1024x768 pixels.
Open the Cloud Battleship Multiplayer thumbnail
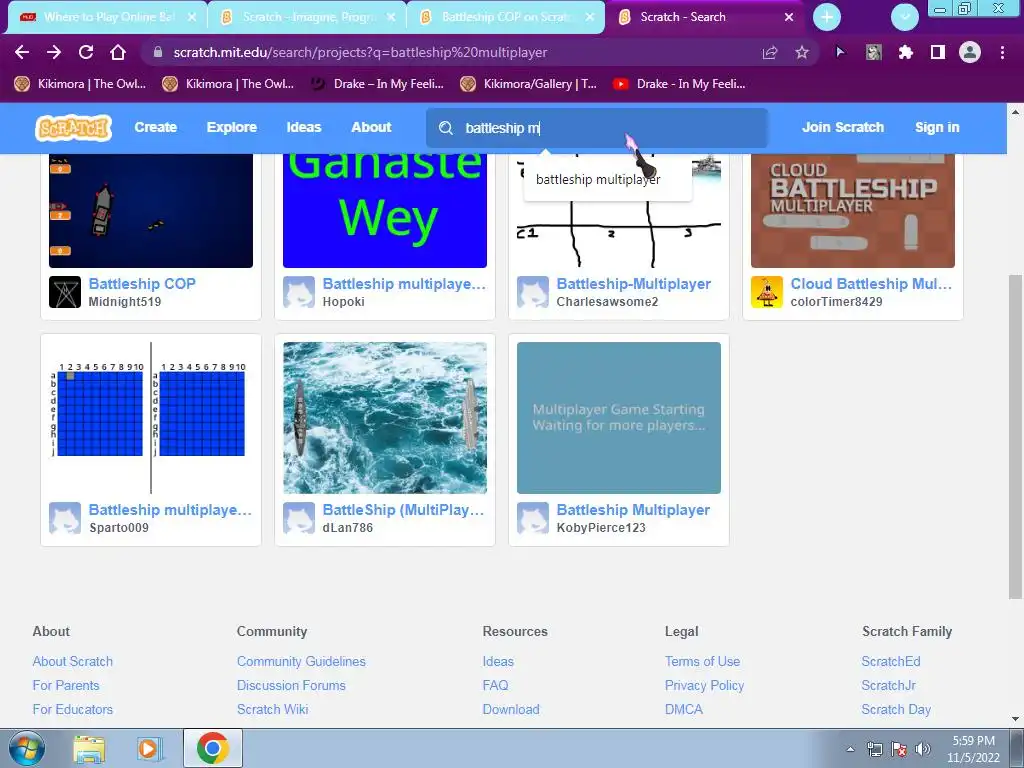[x=853, y=210]
